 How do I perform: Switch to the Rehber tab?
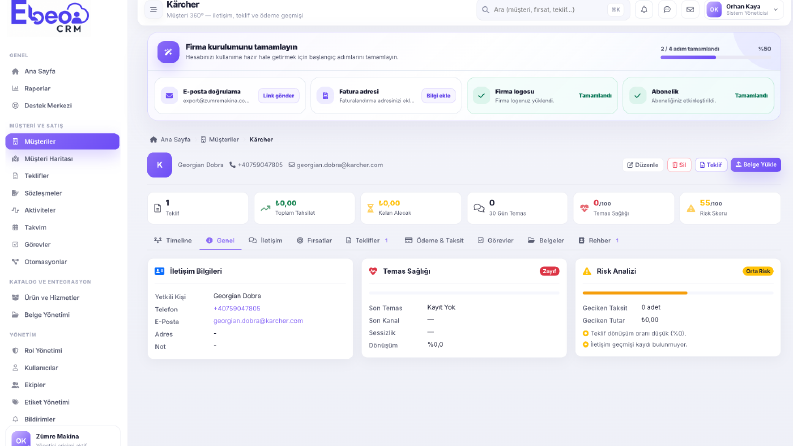[599, 241]
